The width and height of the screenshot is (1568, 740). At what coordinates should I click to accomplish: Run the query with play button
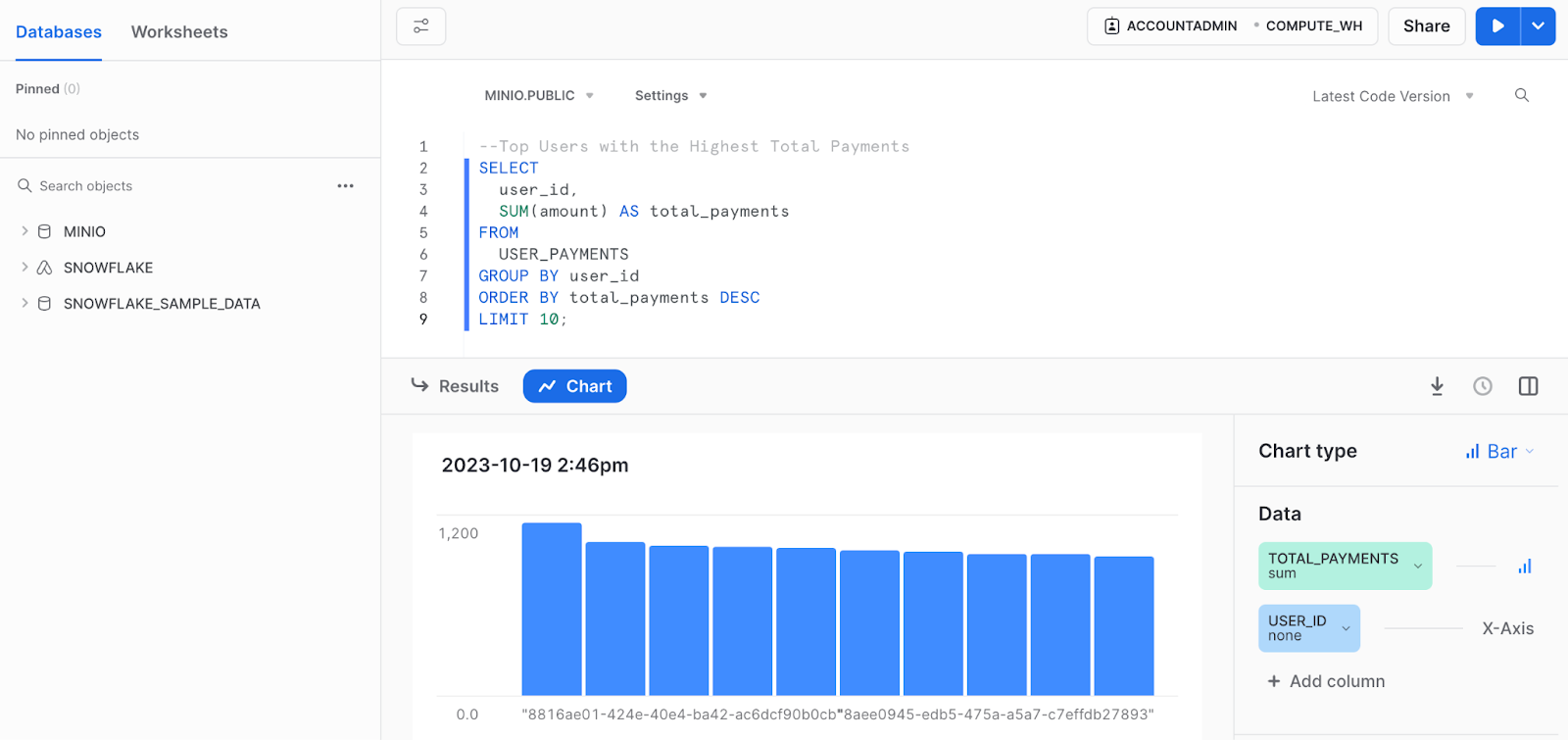pos(1497,26)
